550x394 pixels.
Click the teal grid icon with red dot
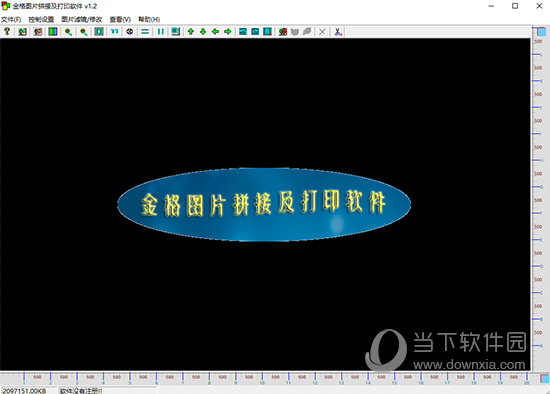[175, 32]
